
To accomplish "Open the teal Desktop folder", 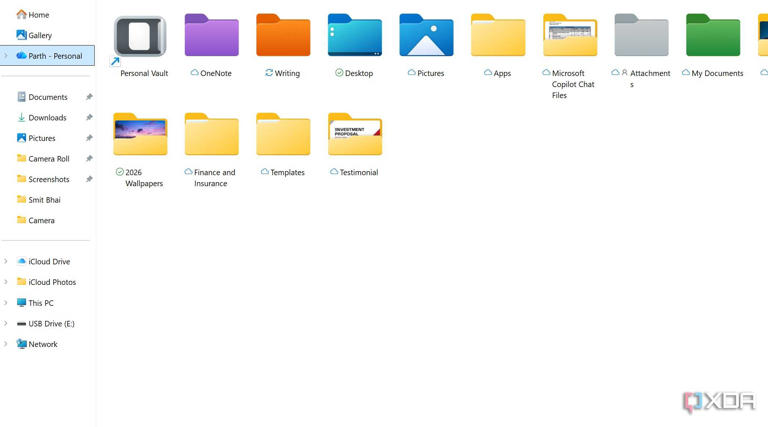I will (355, 35).
